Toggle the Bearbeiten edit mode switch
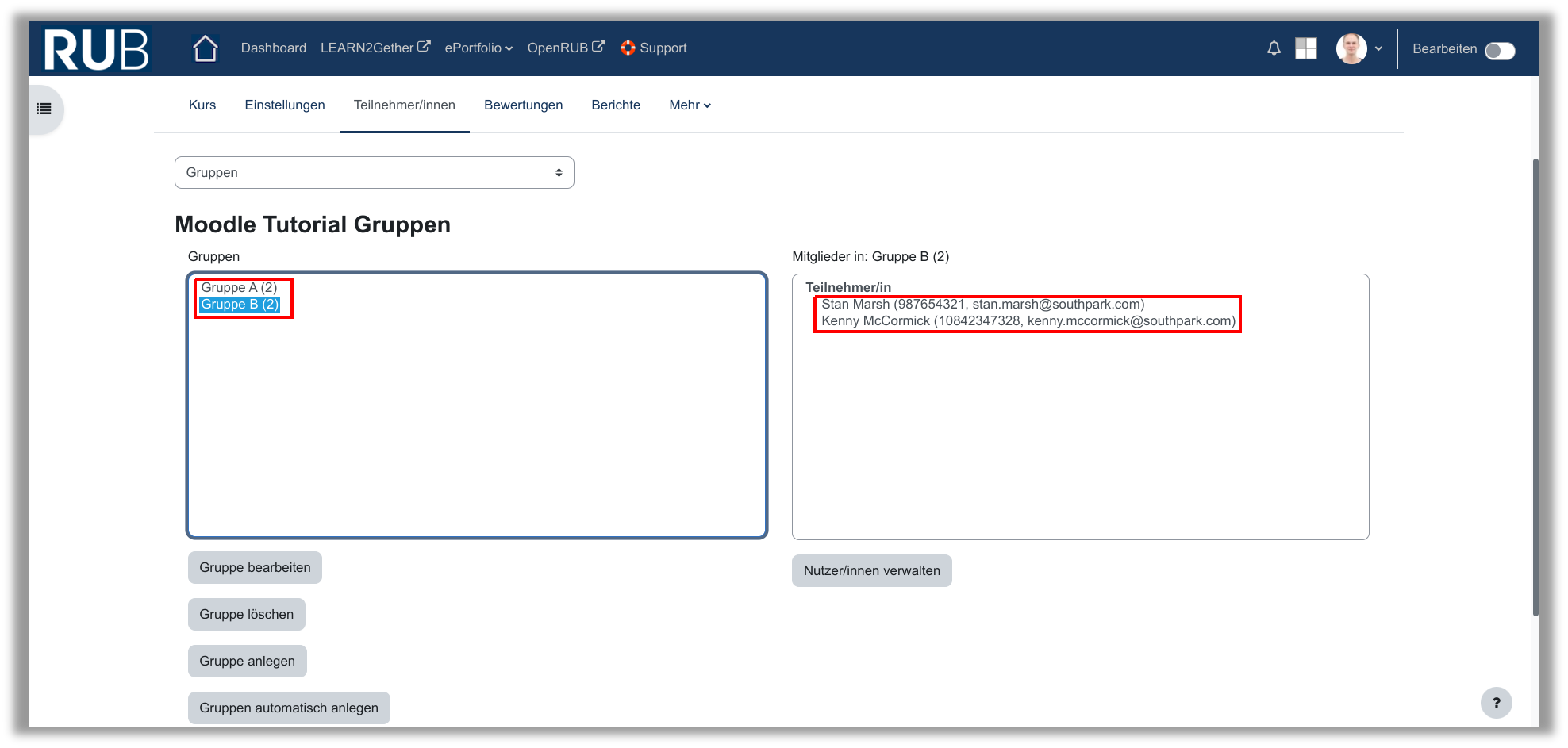Screen dimensions: 1568x748 click(x=1499, y=50)
